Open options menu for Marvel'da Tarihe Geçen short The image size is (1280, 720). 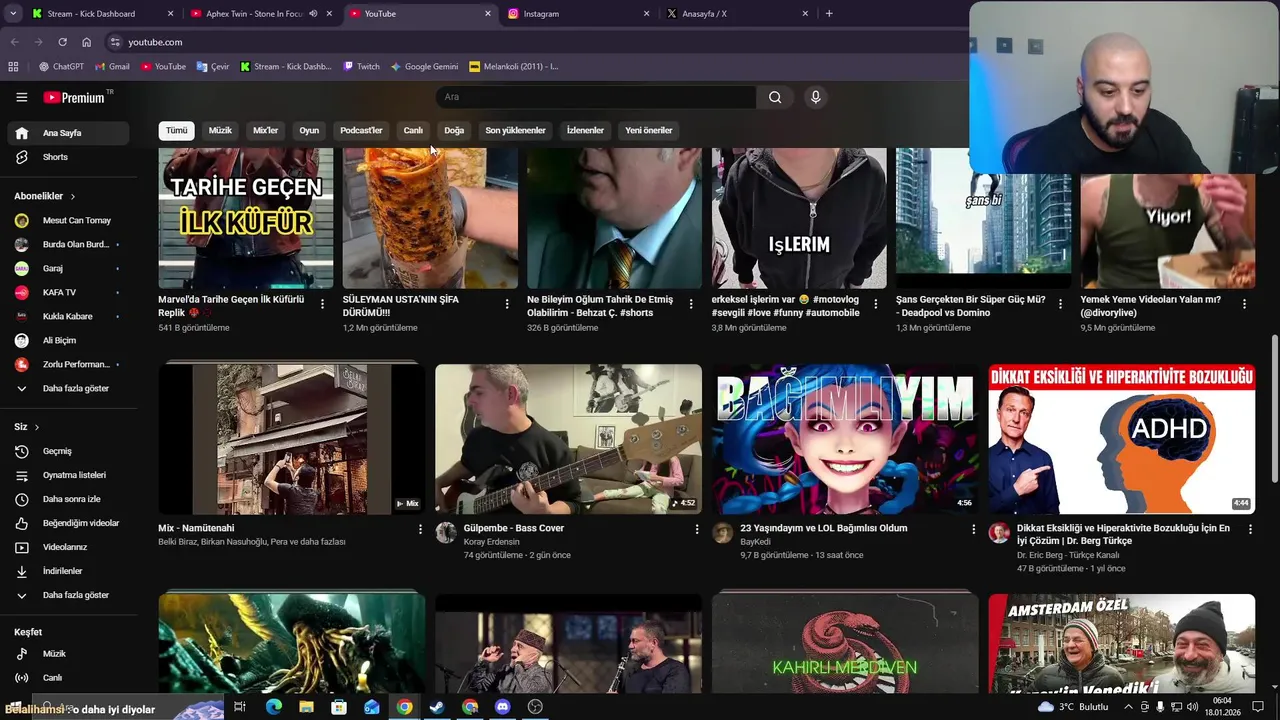[x=322, y=304]
